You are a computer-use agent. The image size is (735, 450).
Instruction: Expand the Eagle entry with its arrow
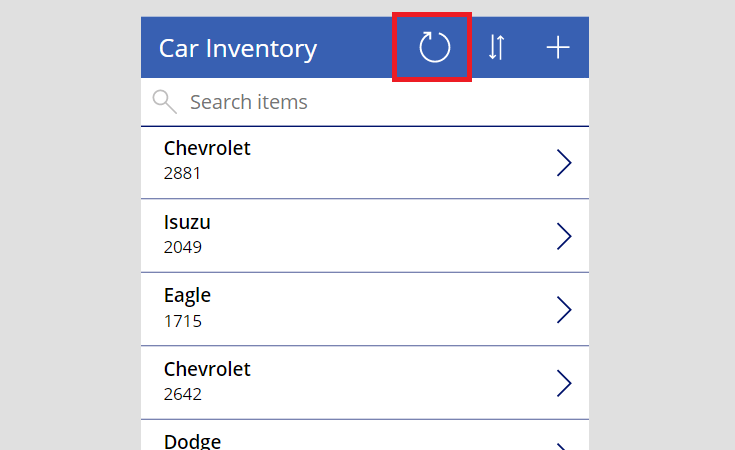click(x=564, y=310)
